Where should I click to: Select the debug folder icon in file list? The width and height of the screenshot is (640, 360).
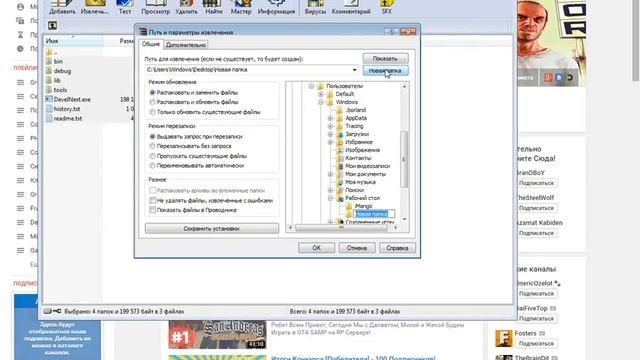(x=49, y=71)
